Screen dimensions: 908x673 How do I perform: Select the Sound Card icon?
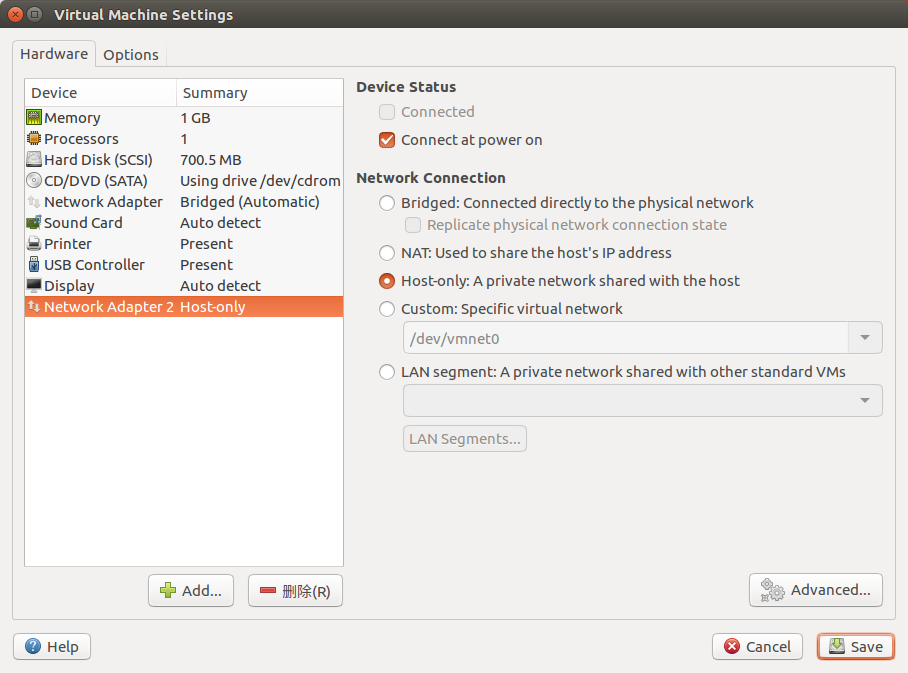(x=34, y=223)
